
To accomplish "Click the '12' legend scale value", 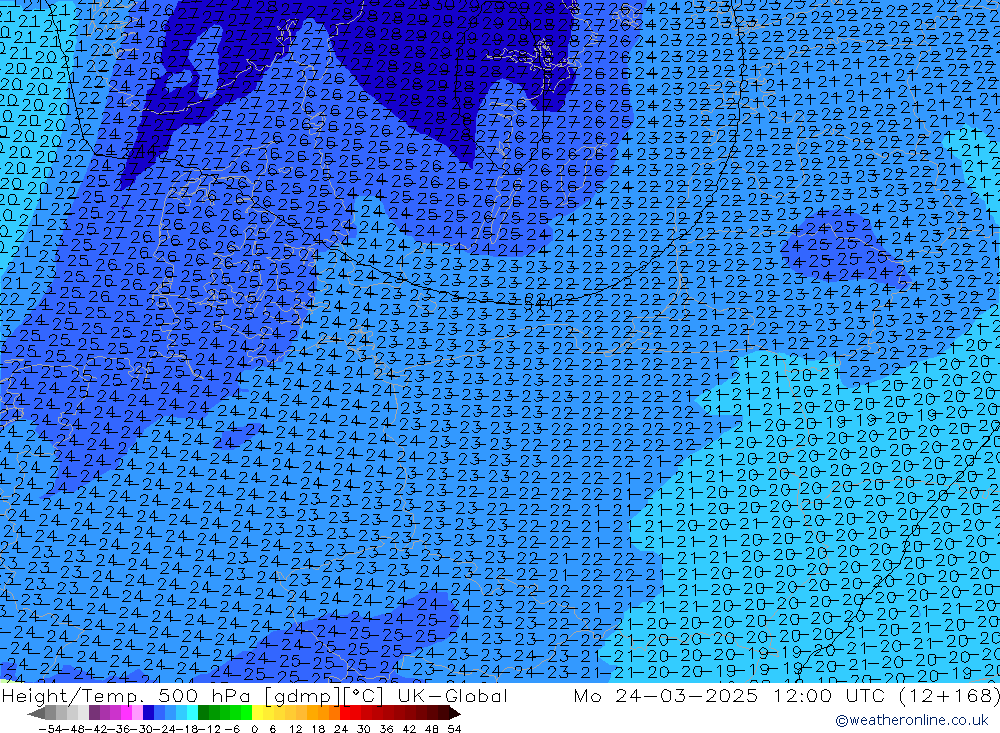I will [295, 729].
